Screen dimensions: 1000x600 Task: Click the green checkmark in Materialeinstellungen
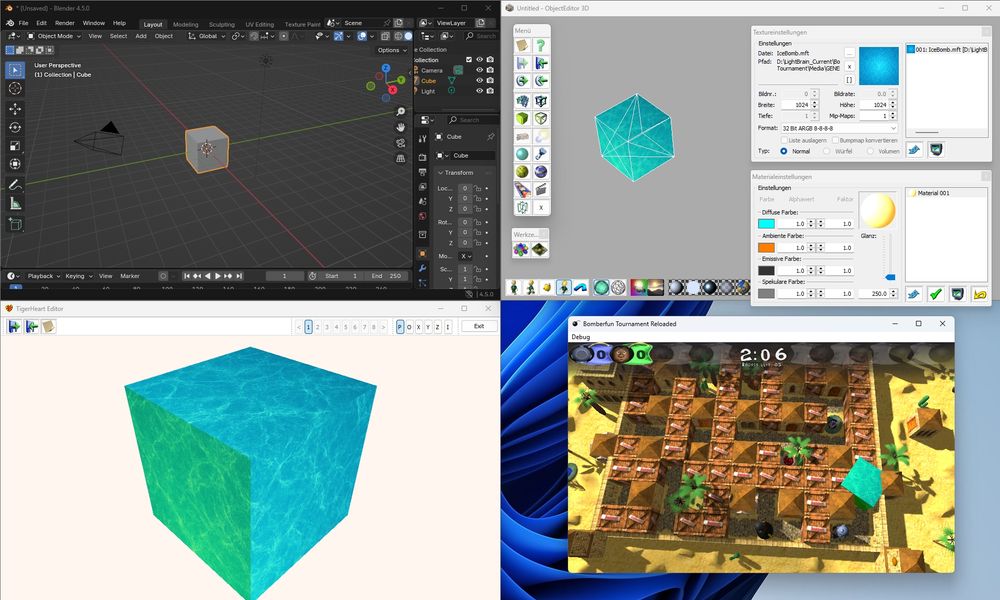pos(936,294)
